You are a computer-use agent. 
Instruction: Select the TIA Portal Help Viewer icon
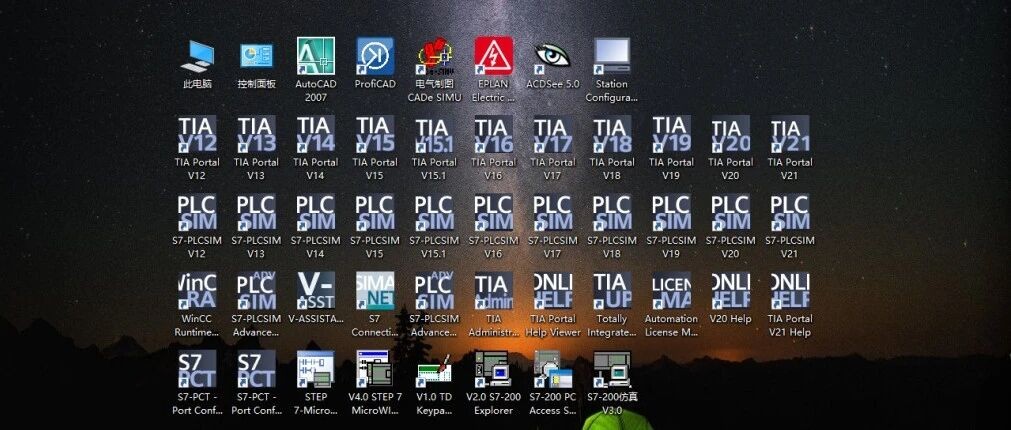point(552,291)
